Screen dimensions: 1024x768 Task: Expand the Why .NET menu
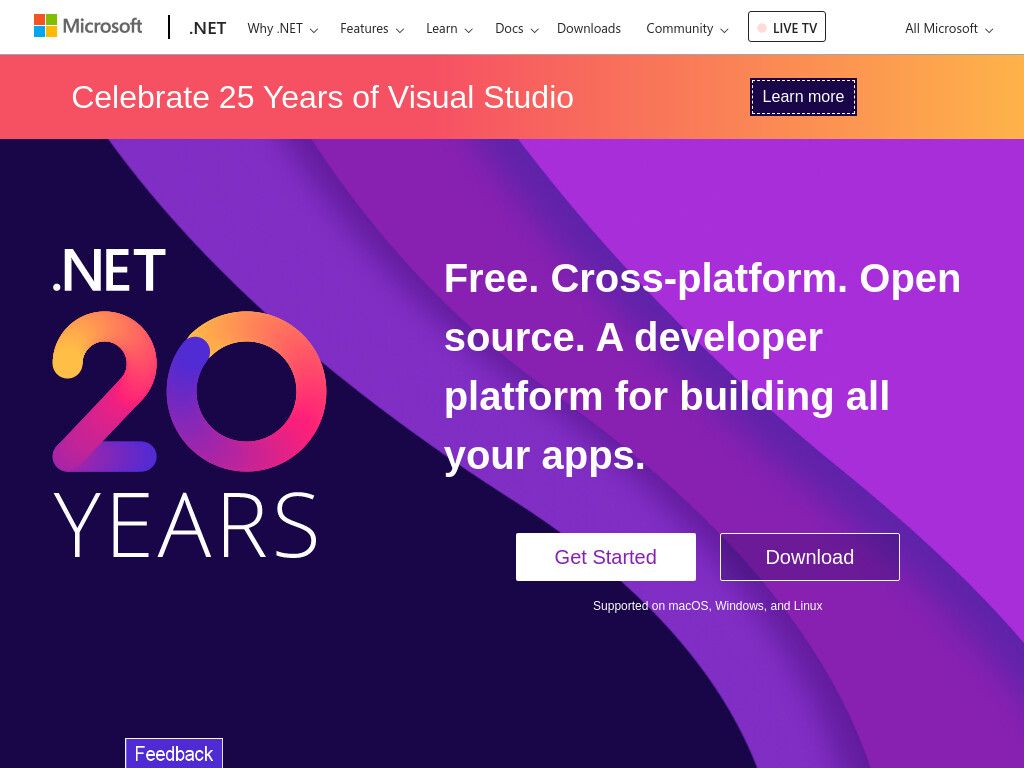(282, 29)
